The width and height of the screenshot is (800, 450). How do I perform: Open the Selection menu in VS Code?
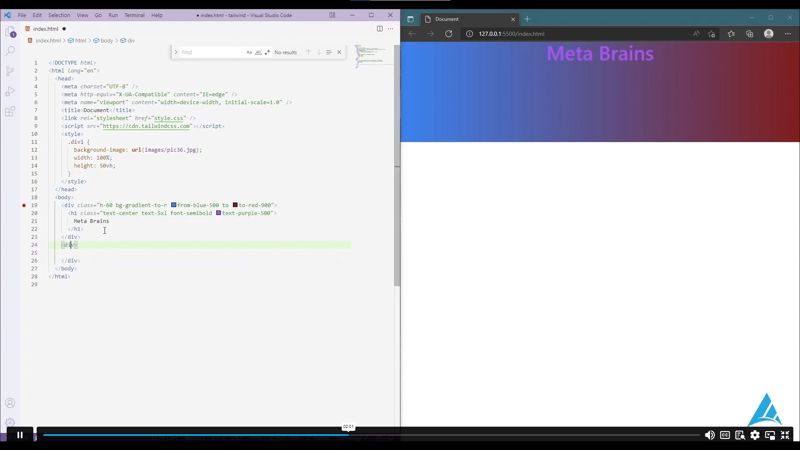(x=59, y=15)
